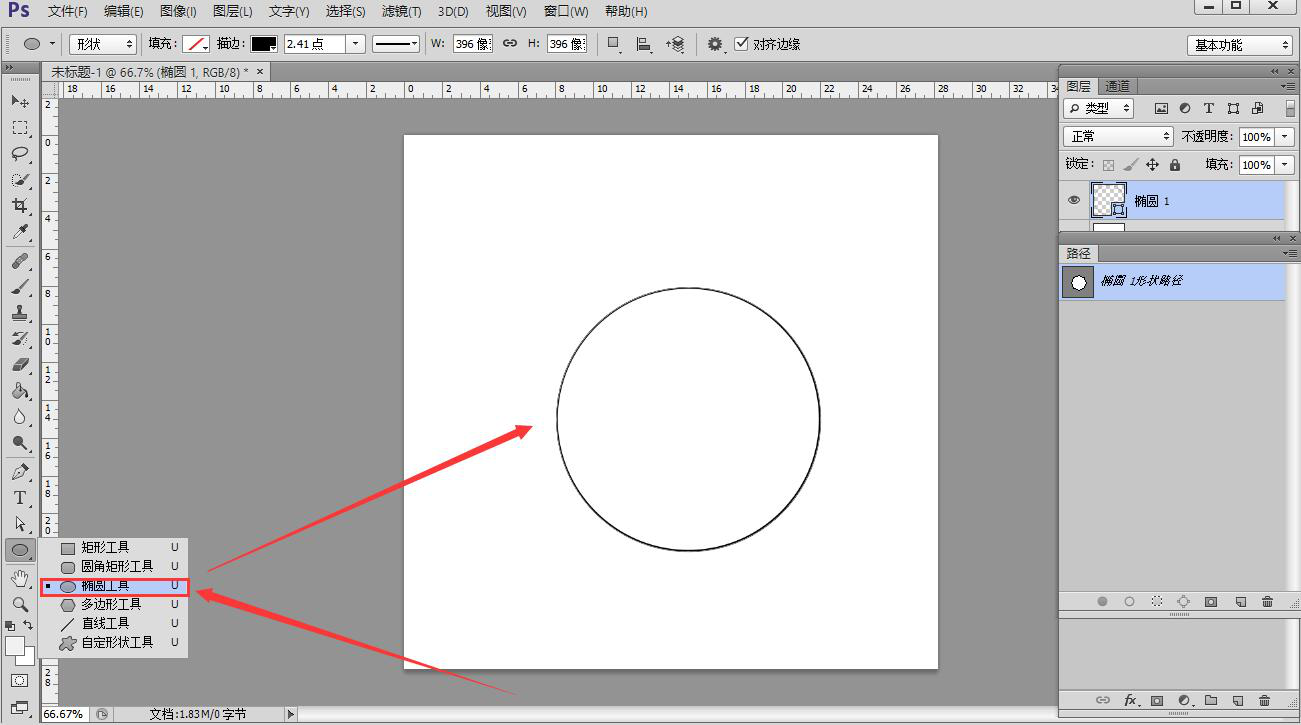Switch to the 通道 tab
1301x725 pixels.
coord(1117,87)
